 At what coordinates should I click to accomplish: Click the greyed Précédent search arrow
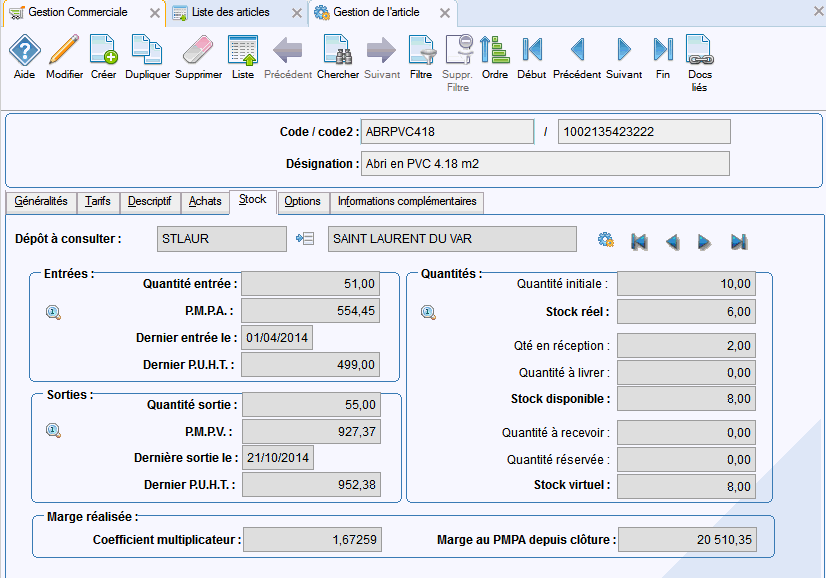pyautogui.click(x=288, y=50)
